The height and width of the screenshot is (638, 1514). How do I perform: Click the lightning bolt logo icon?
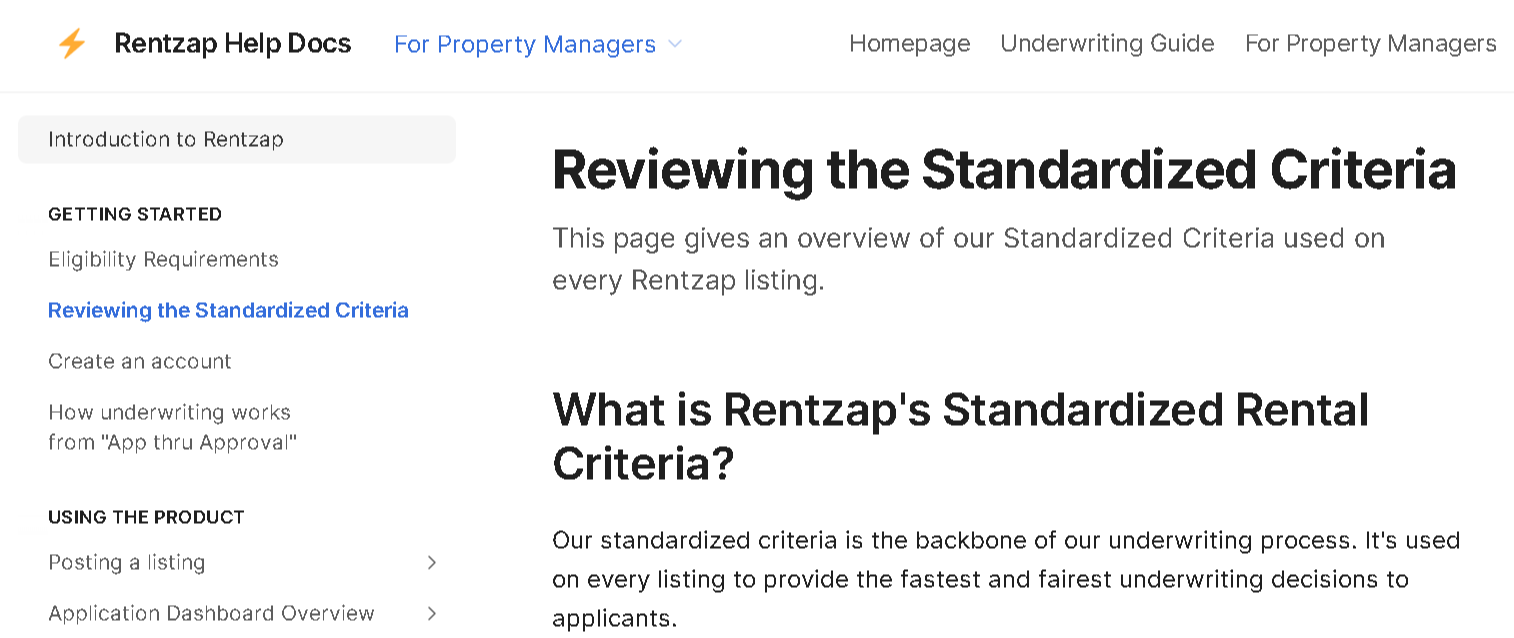(72, 44)
